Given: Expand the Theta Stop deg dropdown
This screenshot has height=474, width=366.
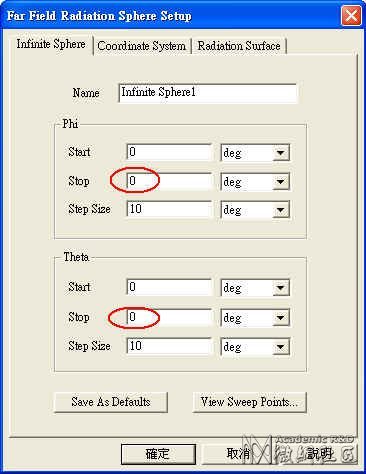Looking at the screenshot, I should [x=255, y=318].
